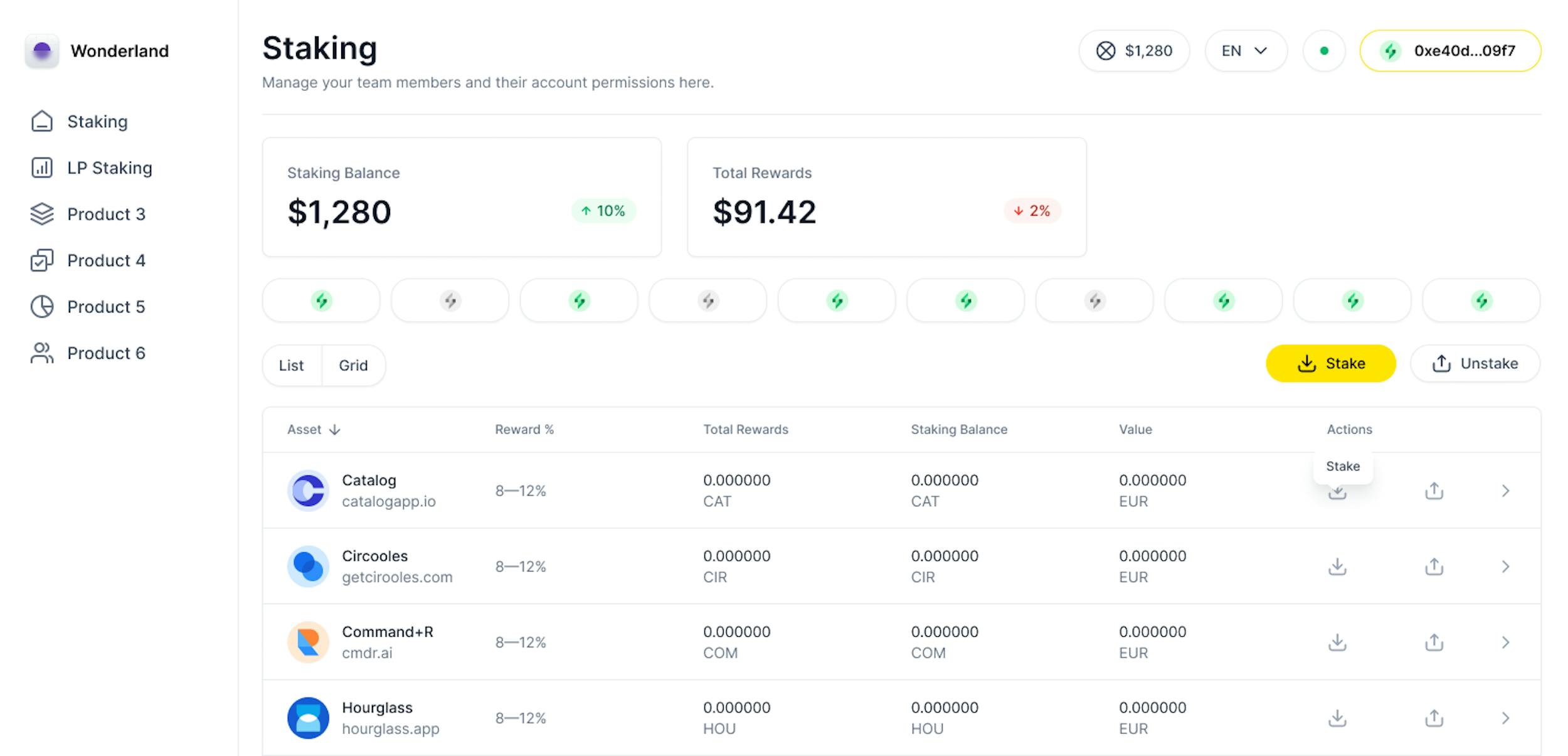Click the Wonderland logo in sidebar
This screenshot has width=1568, height=756.
click(42, 51)
